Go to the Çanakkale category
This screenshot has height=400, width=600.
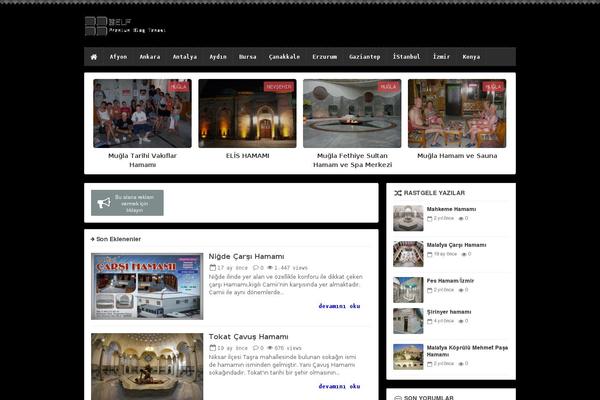click(x=284, y=57)
